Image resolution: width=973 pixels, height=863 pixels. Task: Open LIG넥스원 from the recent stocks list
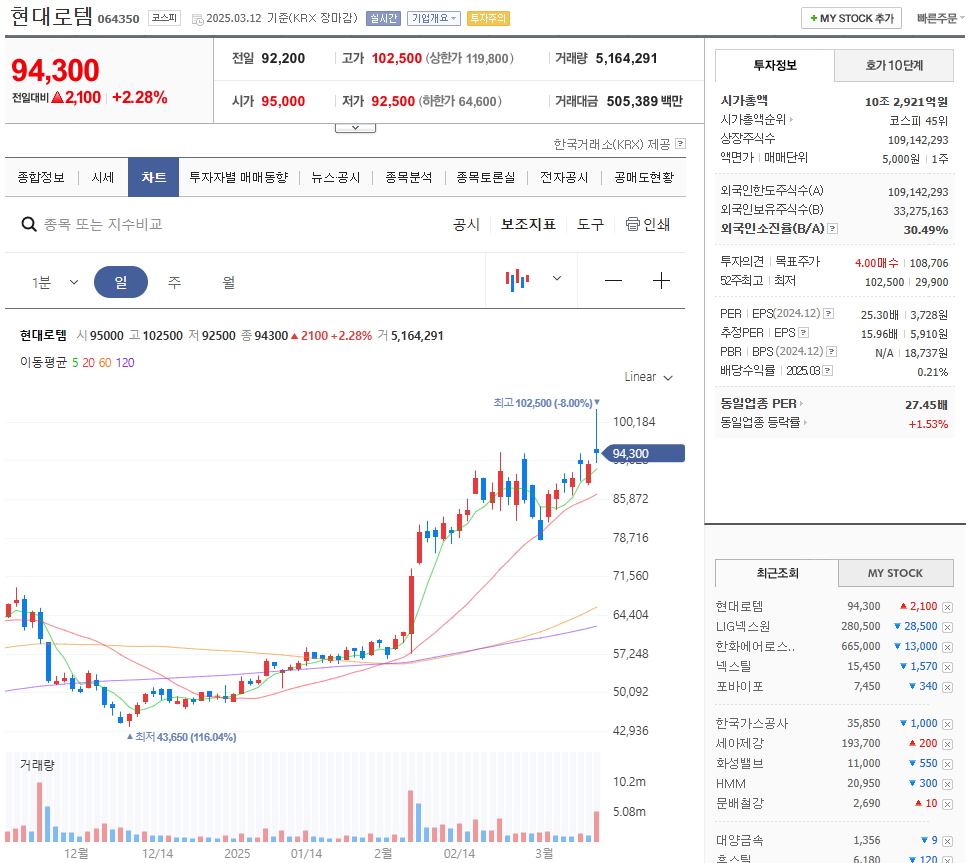744,626
